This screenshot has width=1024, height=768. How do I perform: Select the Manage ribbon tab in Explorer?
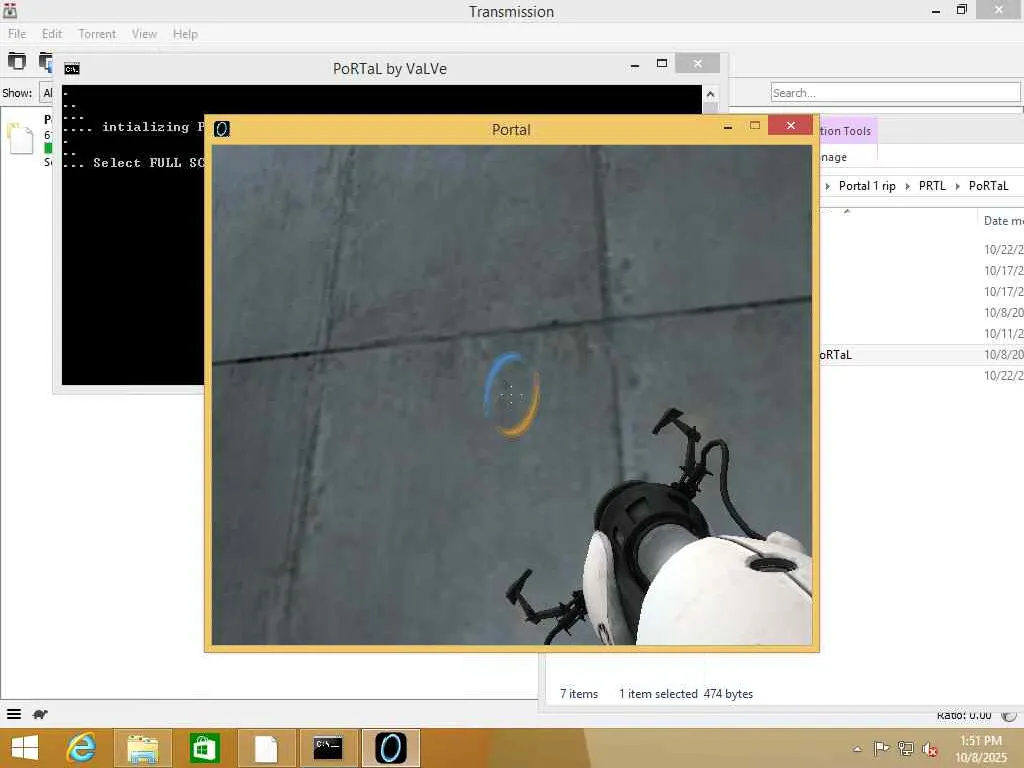[x=833, y=157]
